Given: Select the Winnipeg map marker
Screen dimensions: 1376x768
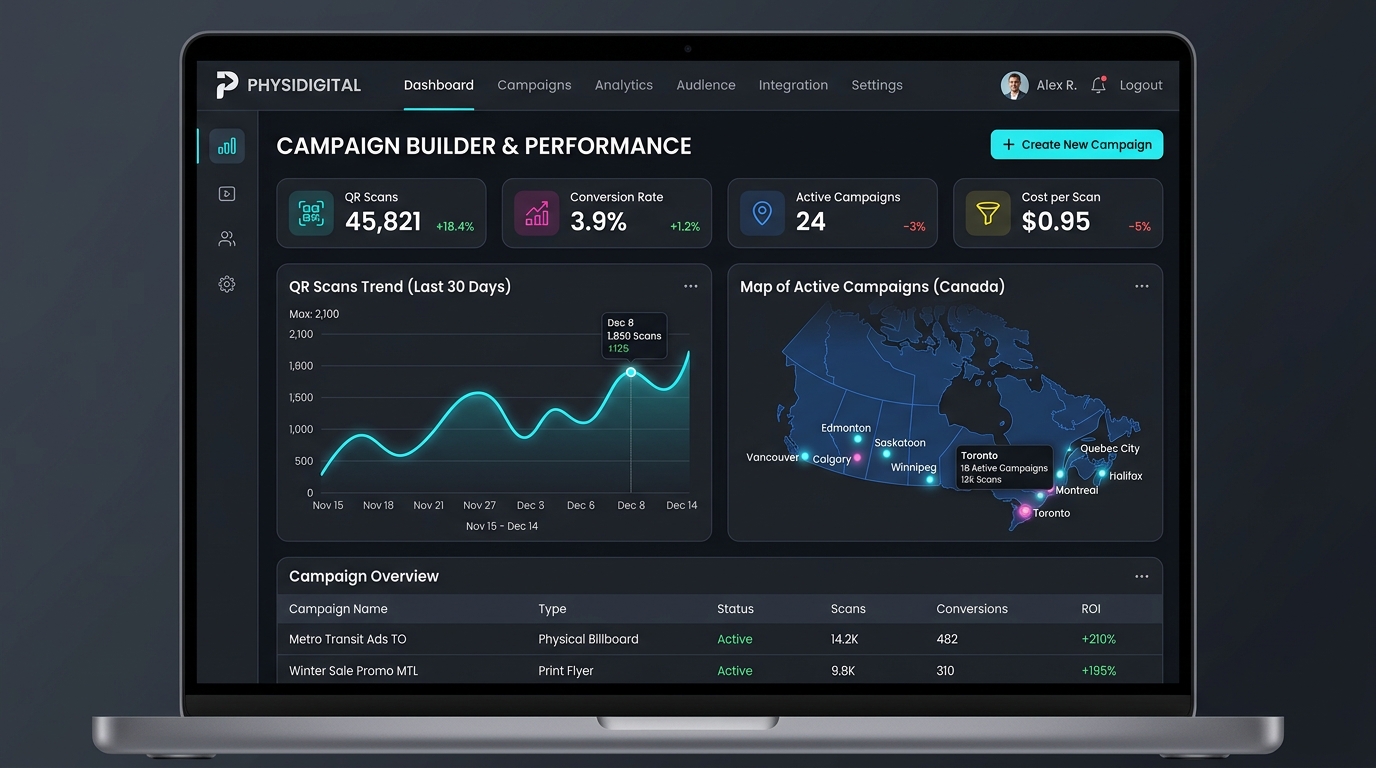Looking at the screenshot, I should click(x=930, y=480).
